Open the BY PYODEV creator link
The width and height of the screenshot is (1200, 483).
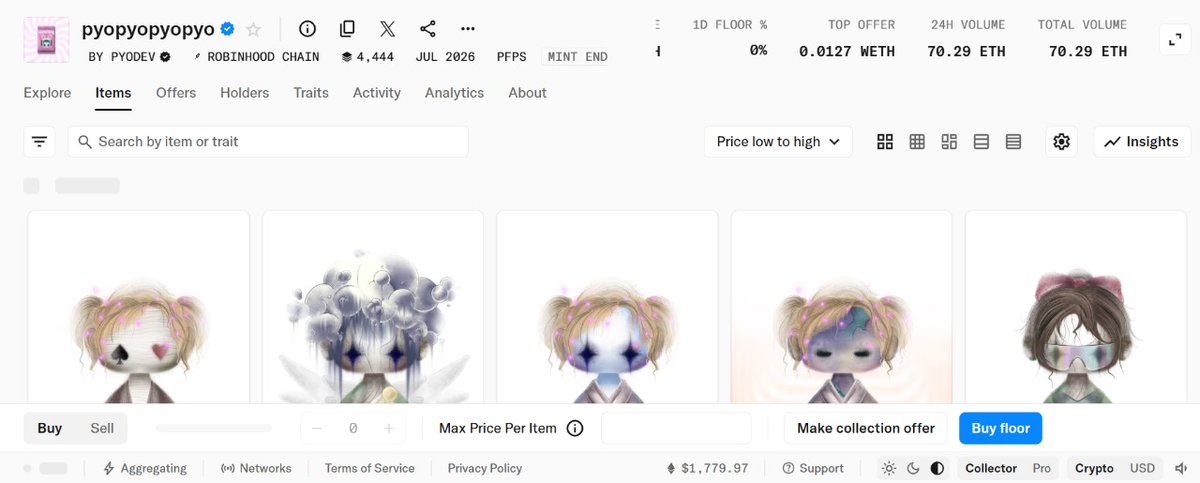pyautogui.click(x=129, y=57)
